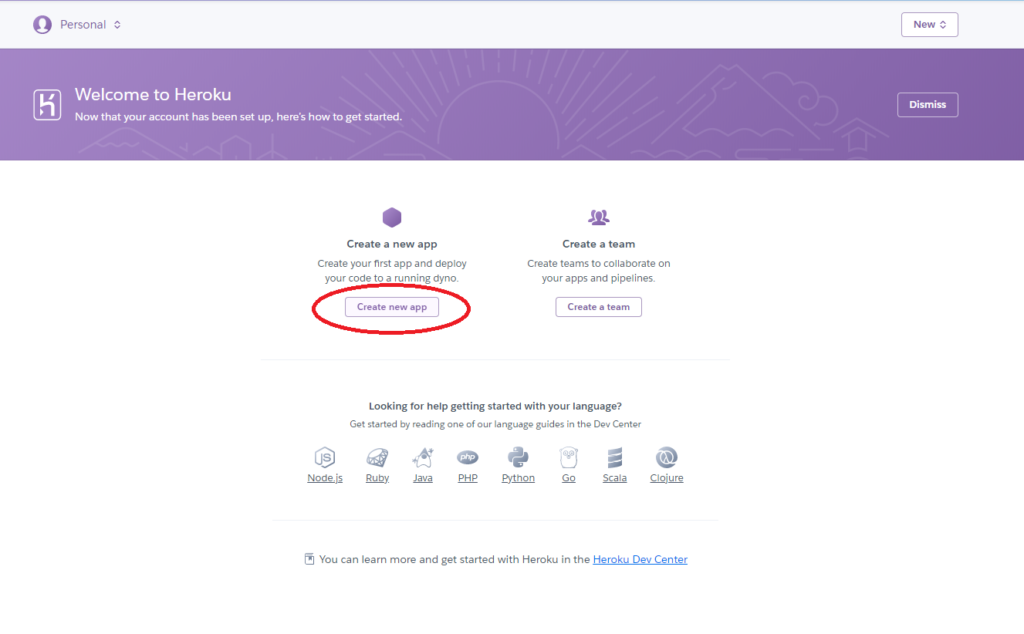Click the user avatar icon
This screenshot has height=634, width=1024.
point(42,24)
